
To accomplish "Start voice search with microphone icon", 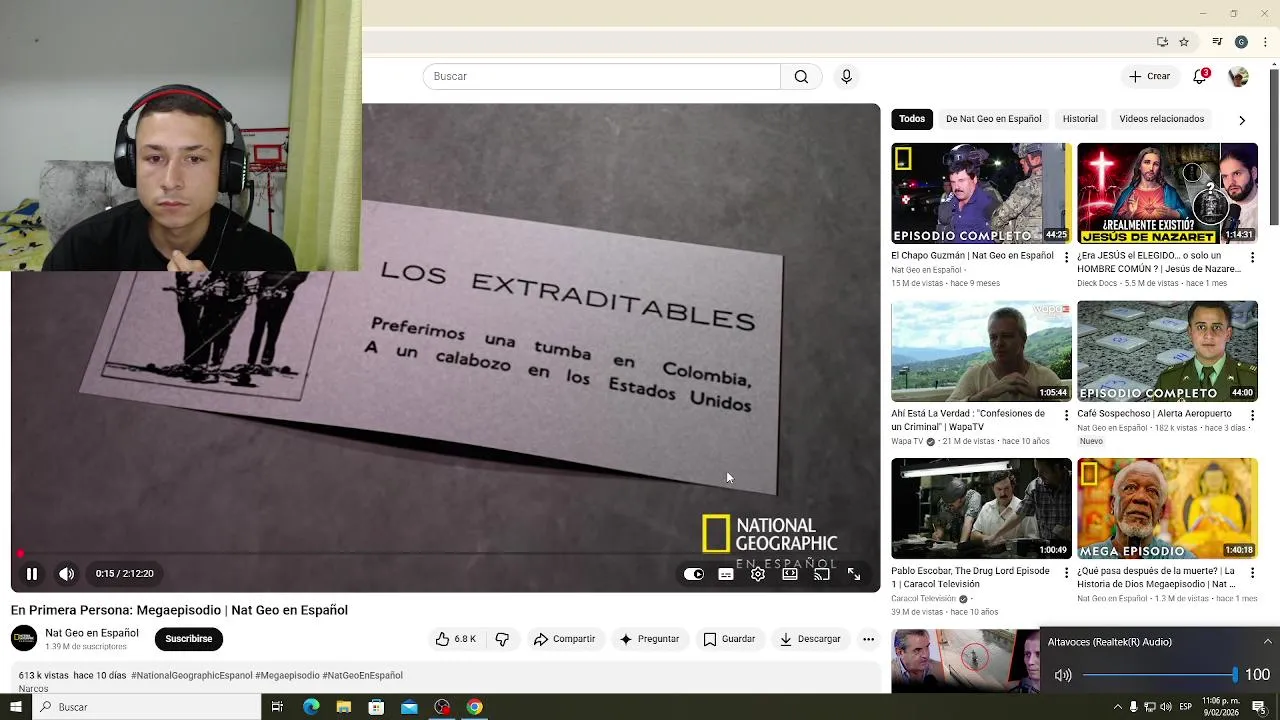I will [846, 77].
